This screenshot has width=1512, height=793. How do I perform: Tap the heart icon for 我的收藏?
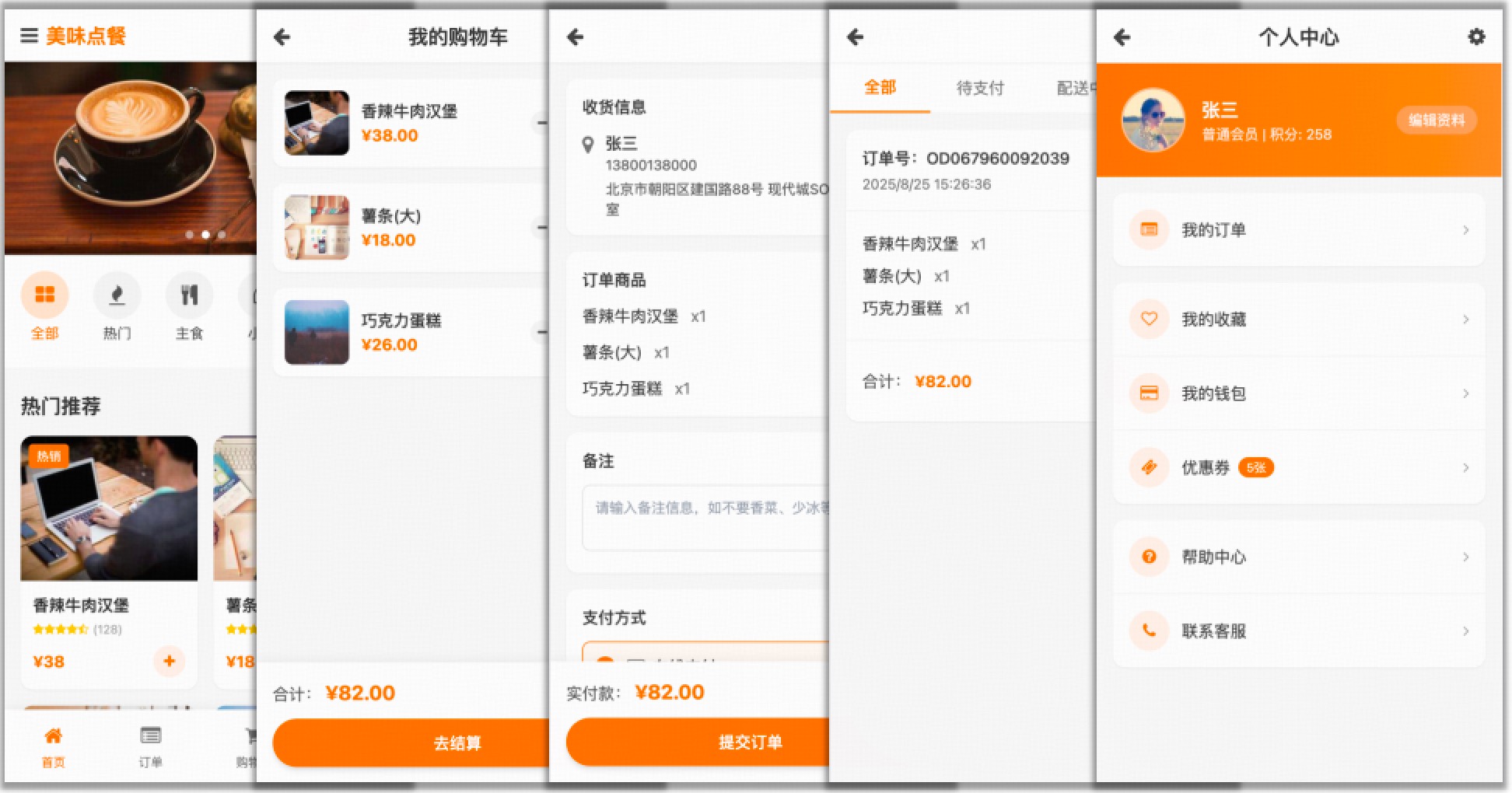pos(1149,320)
